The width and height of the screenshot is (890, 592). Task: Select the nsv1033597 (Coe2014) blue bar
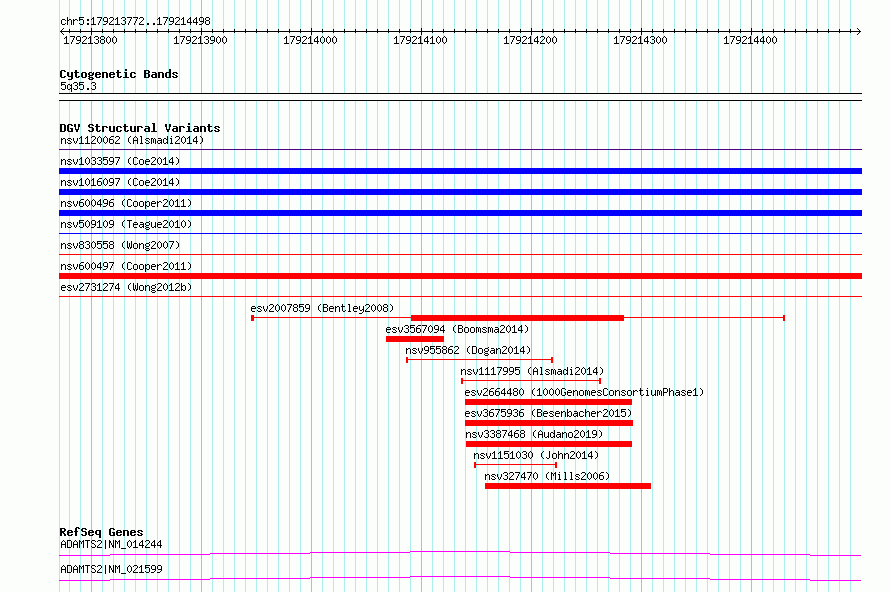pyautogui.click(x=460, y=171)
